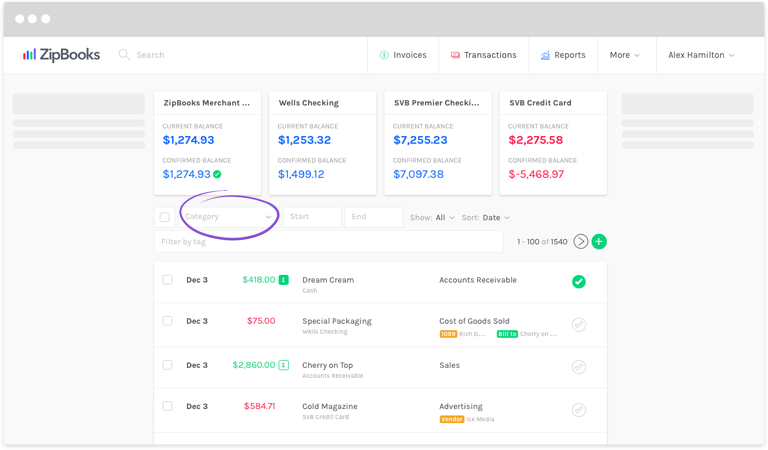Viewport: 768px width, 450px height.
Task: Click the Filter by tag field
Action: coord(329,241)
